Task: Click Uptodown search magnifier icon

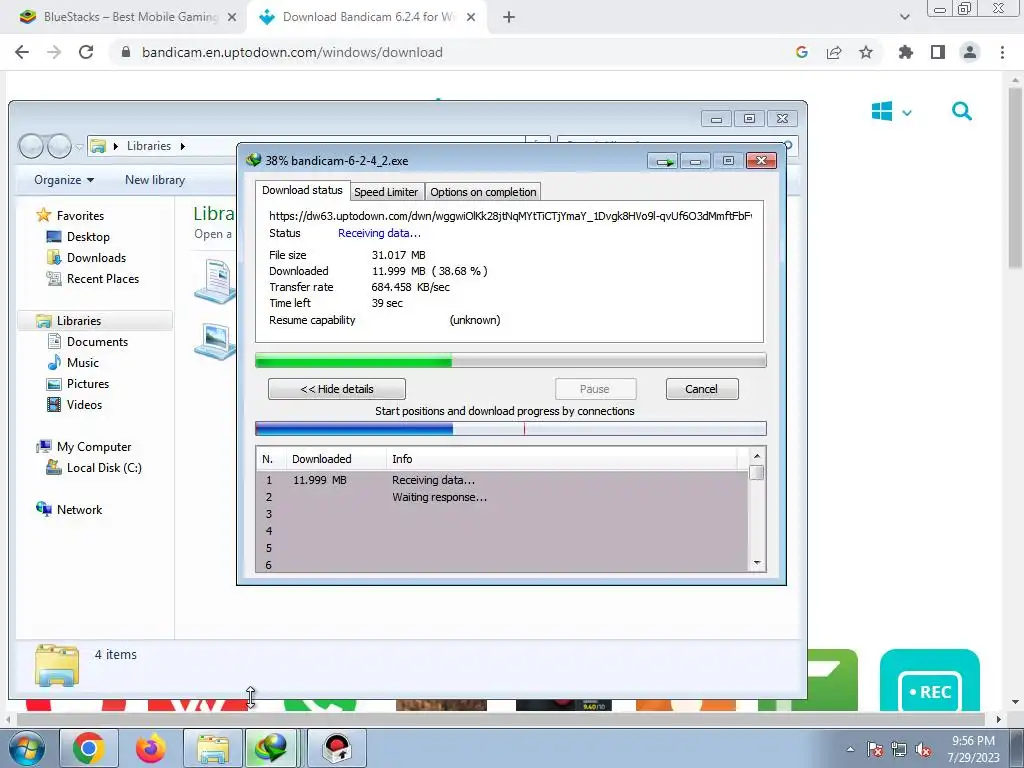Action: pos(962,112)
